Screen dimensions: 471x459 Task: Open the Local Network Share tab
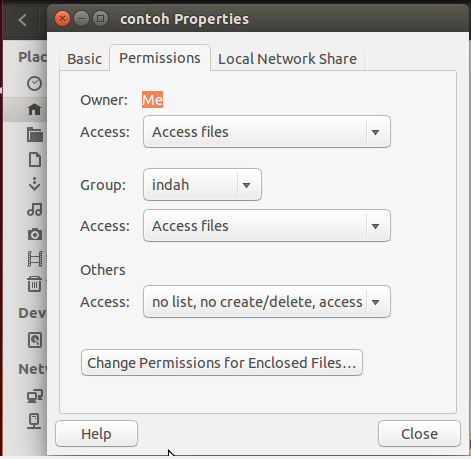coord(287,59)
